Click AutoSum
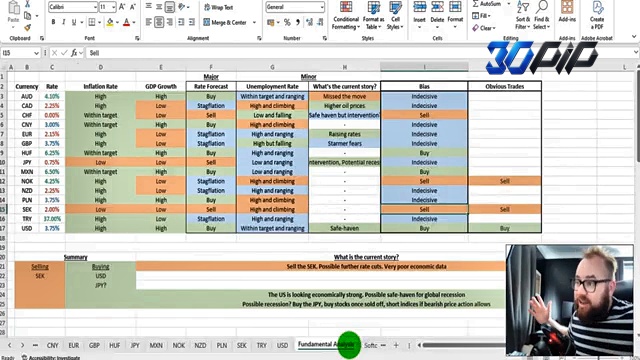The width and height of the screenshot is (640, 360). point(487,4)
